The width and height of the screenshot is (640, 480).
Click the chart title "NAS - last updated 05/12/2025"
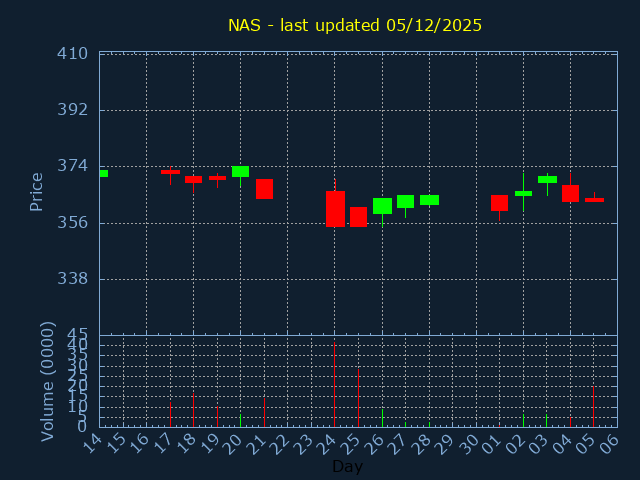coord(354,25)
